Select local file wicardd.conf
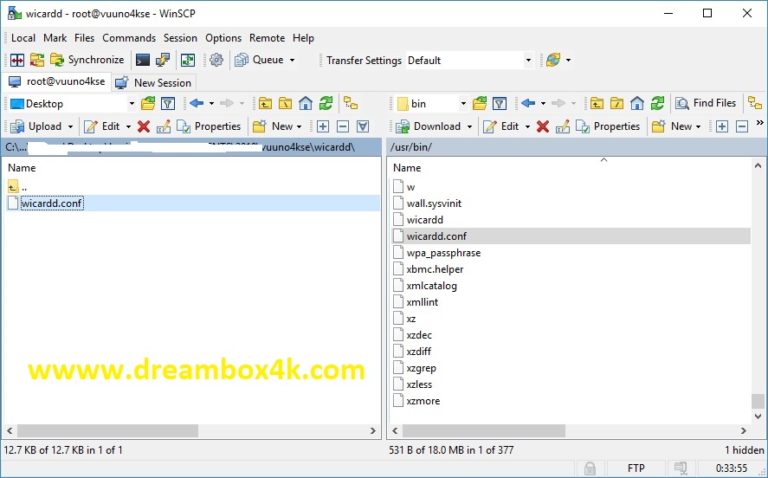Image resolution: width=768 pixels, height=478 pixels. tap(191, 203)
